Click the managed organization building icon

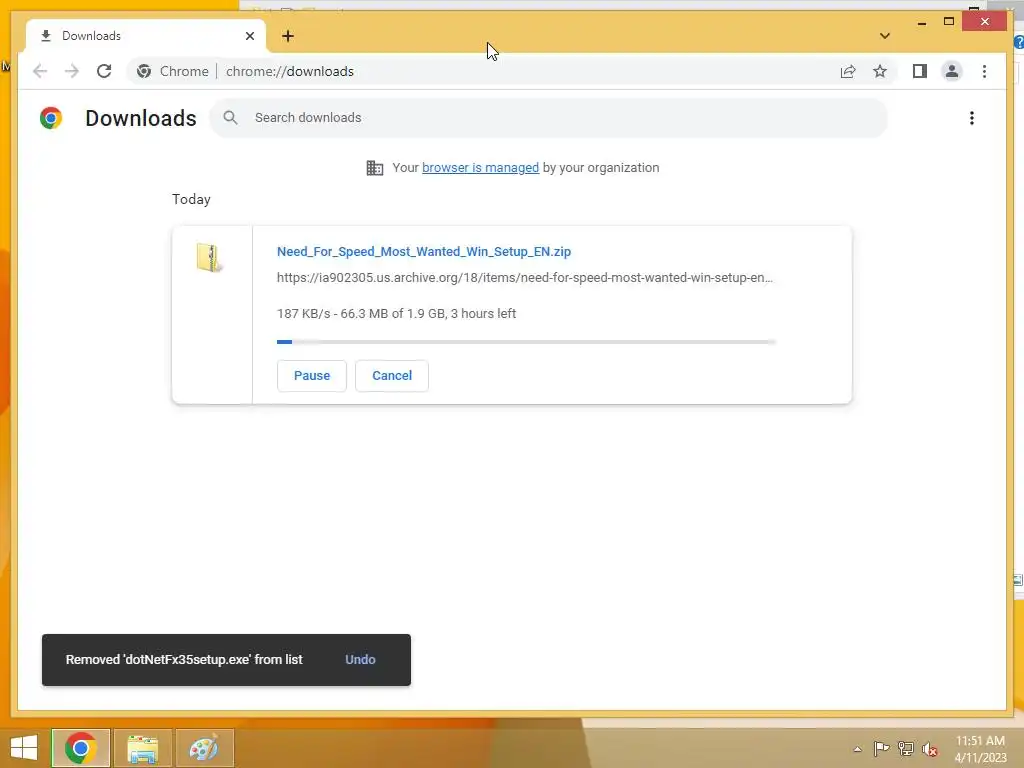(374, 168)
